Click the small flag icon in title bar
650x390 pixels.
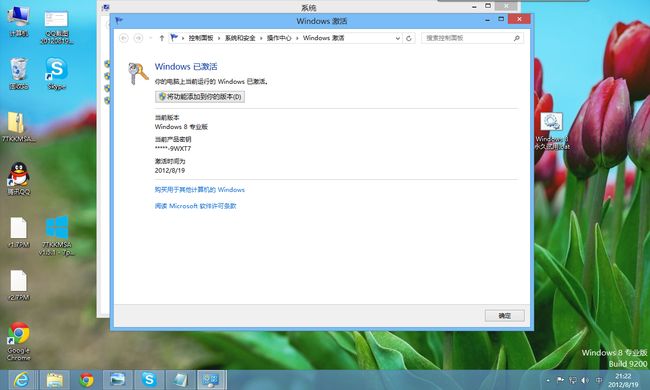119,20
